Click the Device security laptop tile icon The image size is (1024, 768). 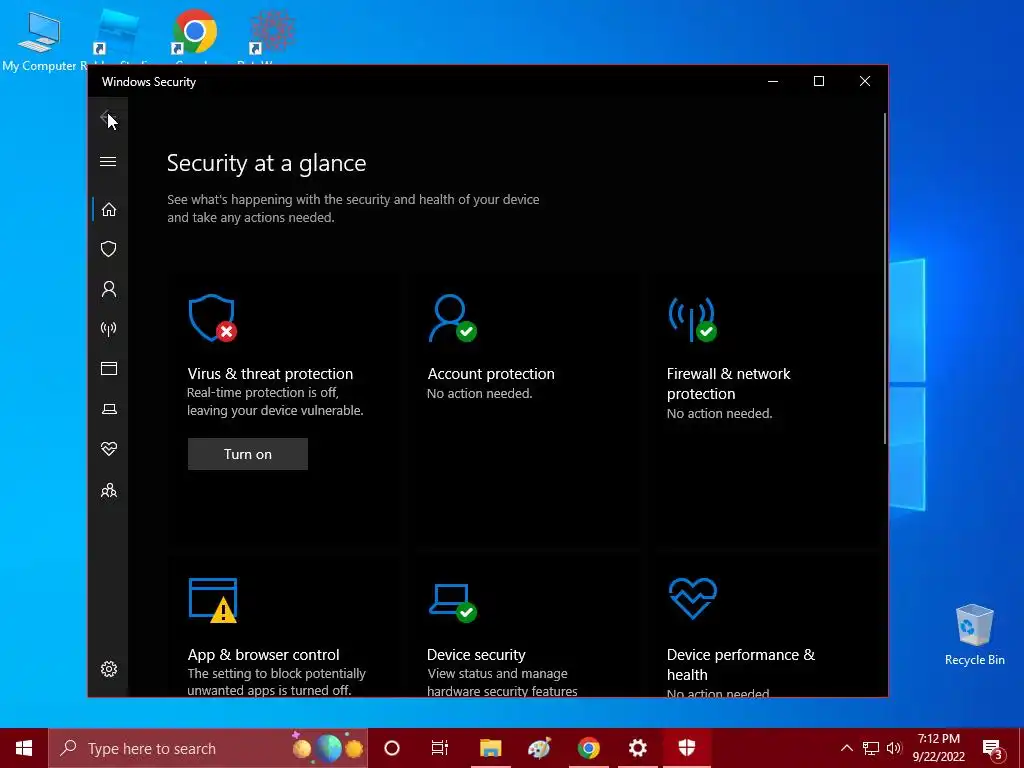453,603
